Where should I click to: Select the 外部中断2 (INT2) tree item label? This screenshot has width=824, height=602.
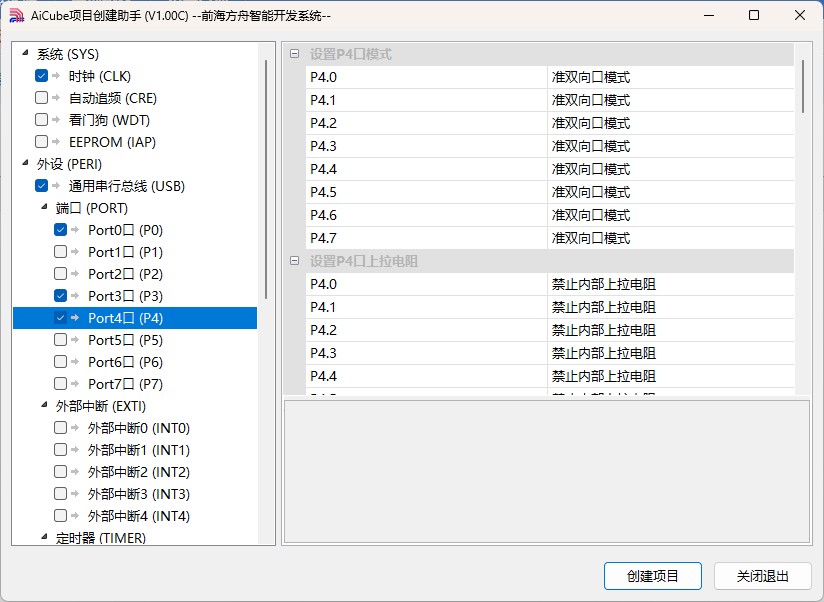(x=139, y=472)
